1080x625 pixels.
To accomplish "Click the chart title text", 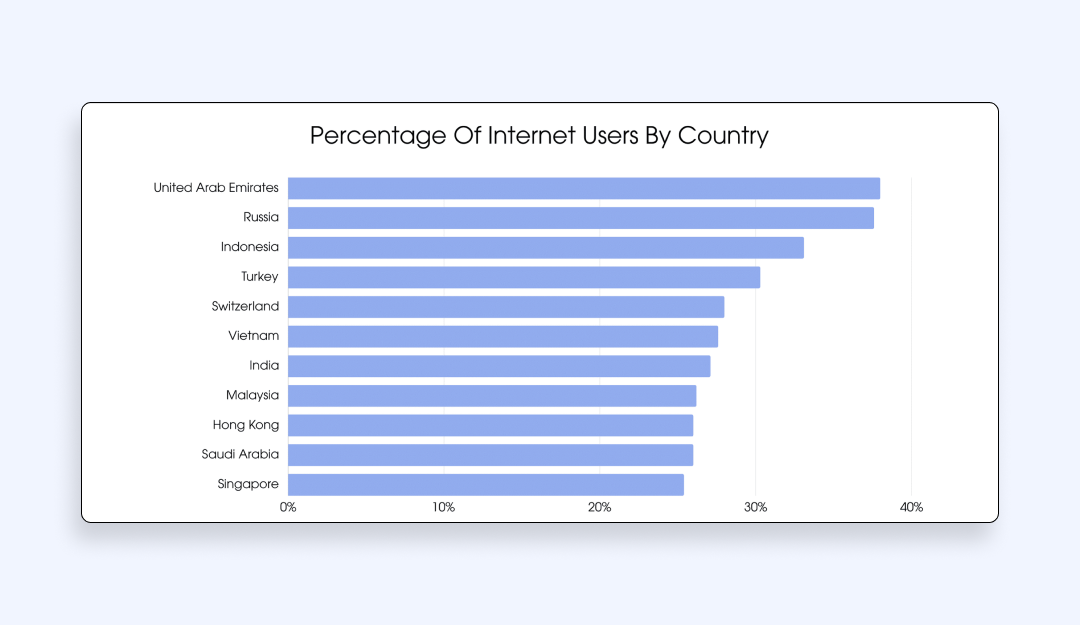I will coord(539,136).
